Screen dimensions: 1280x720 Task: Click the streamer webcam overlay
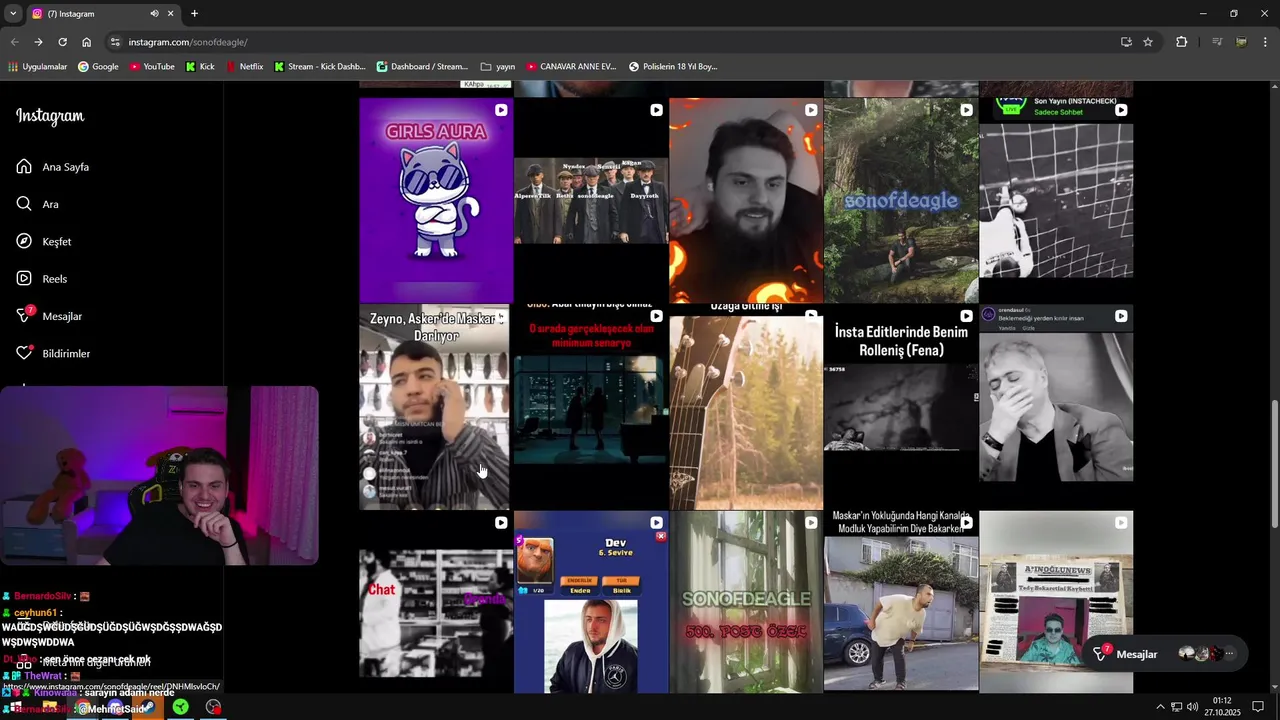pyautogui.click(x=159, y=476)
